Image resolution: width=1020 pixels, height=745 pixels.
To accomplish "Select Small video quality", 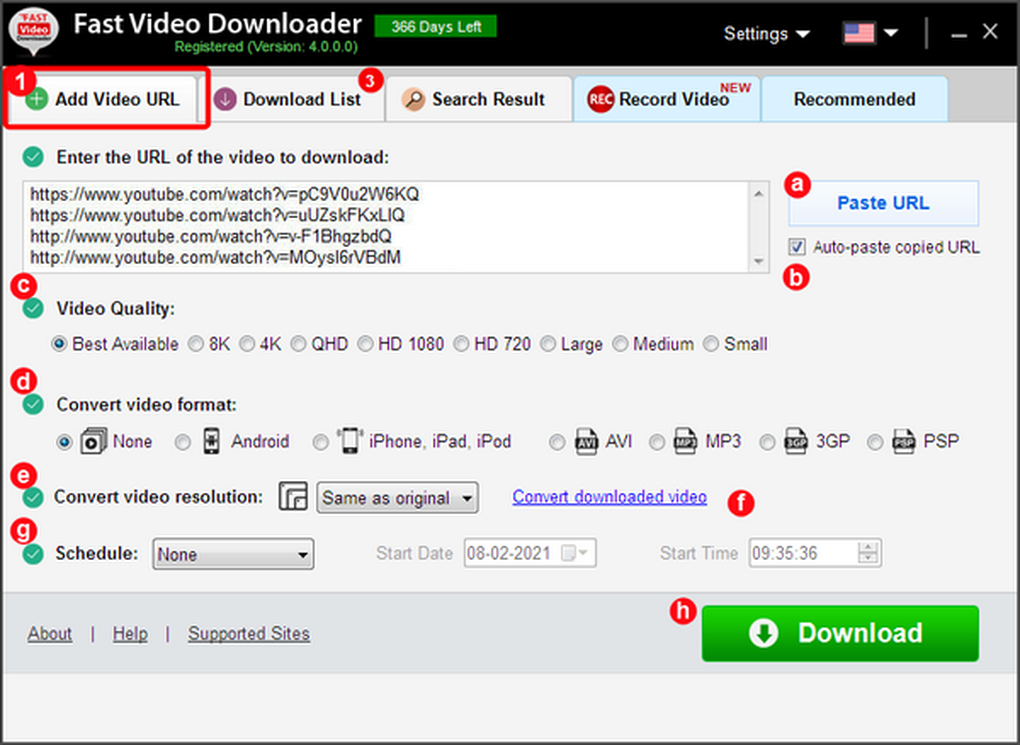I will [x=710, y=344].
